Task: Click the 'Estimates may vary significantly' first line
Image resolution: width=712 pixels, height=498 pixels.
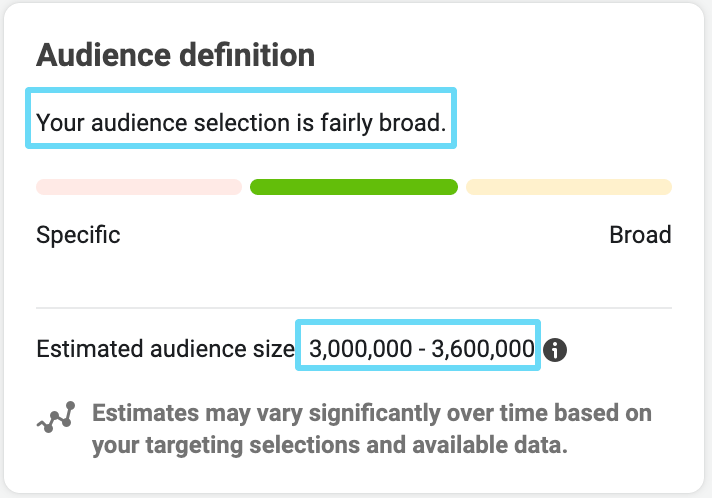Action: 372,413
